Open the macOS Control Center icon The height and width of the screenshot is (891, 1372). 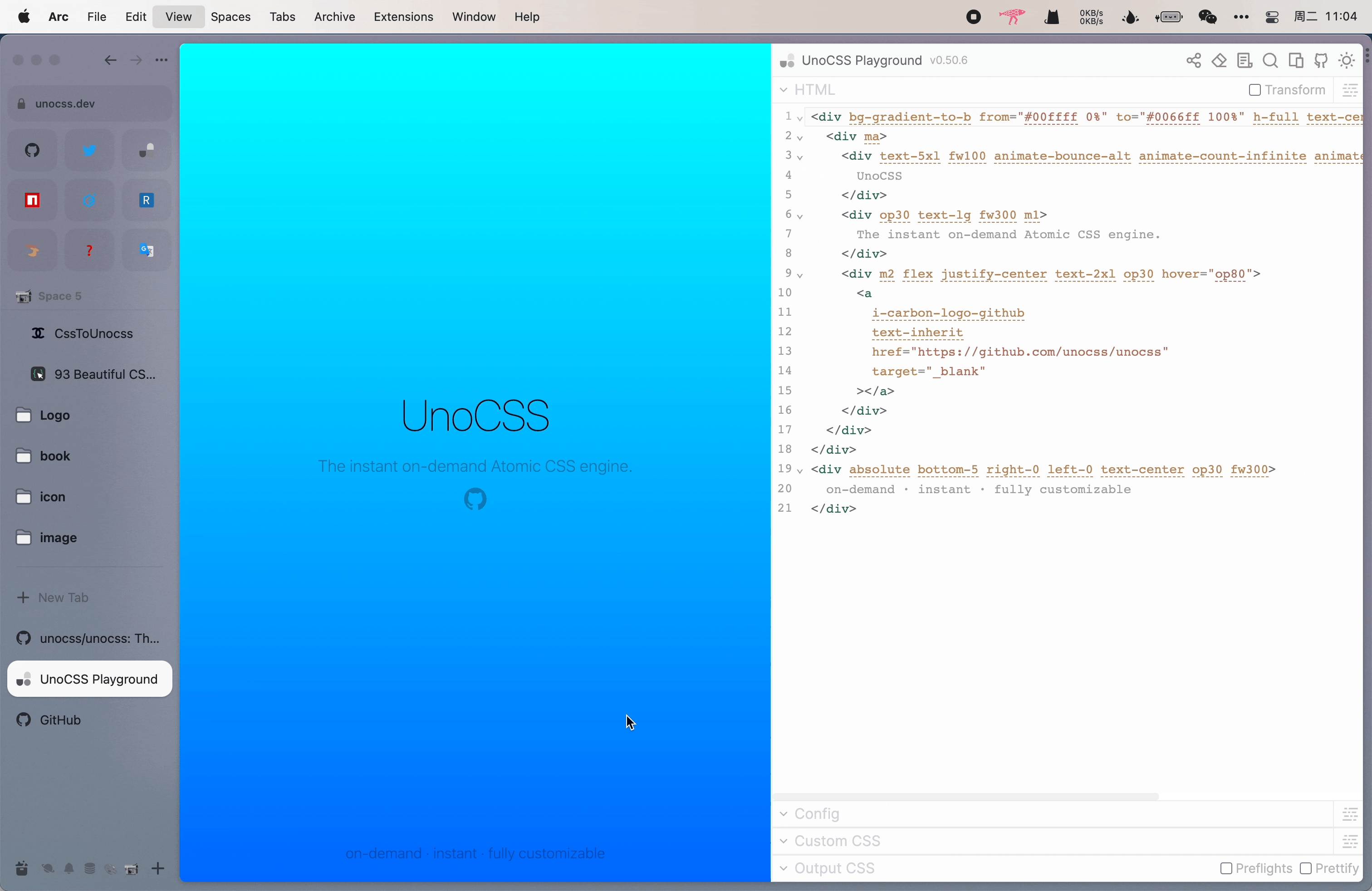(x=1272, y=18)
